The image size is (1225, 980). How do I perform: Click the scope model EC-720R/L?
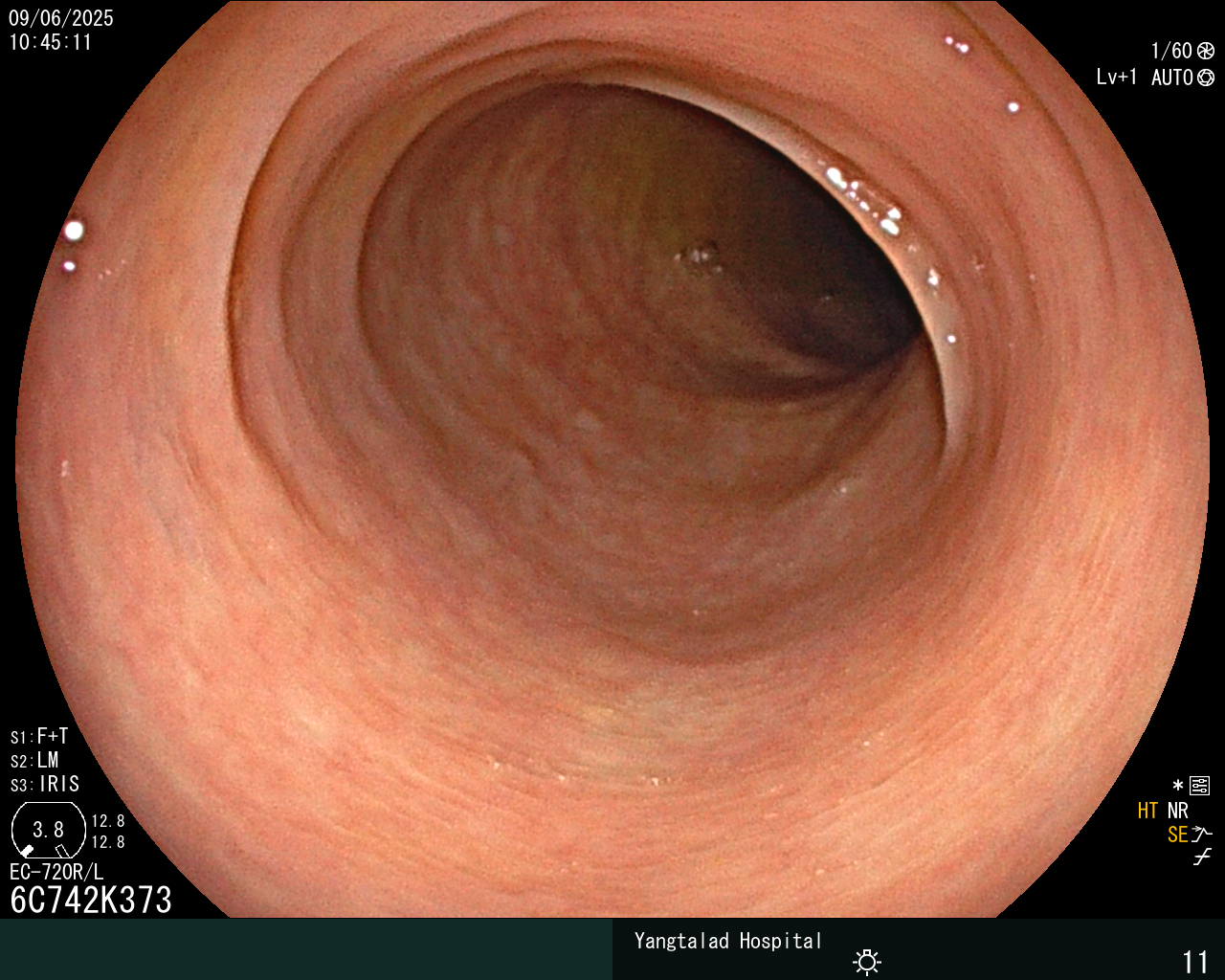point(56,872)
